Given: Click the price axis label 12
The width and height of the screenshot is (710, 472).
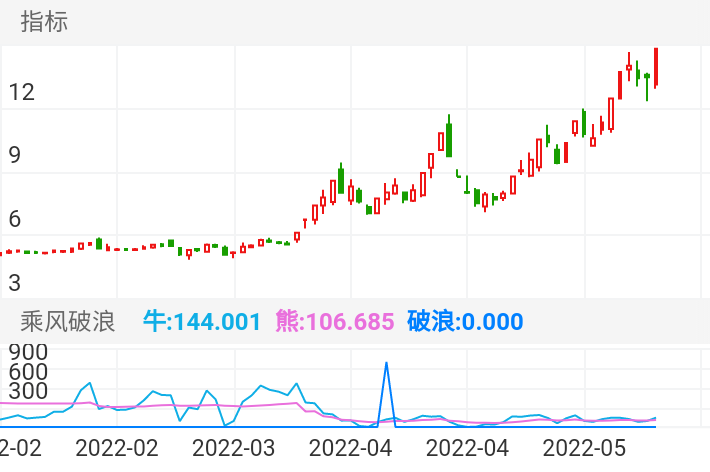Looking at the screenshot, I should tap(21, 92).
